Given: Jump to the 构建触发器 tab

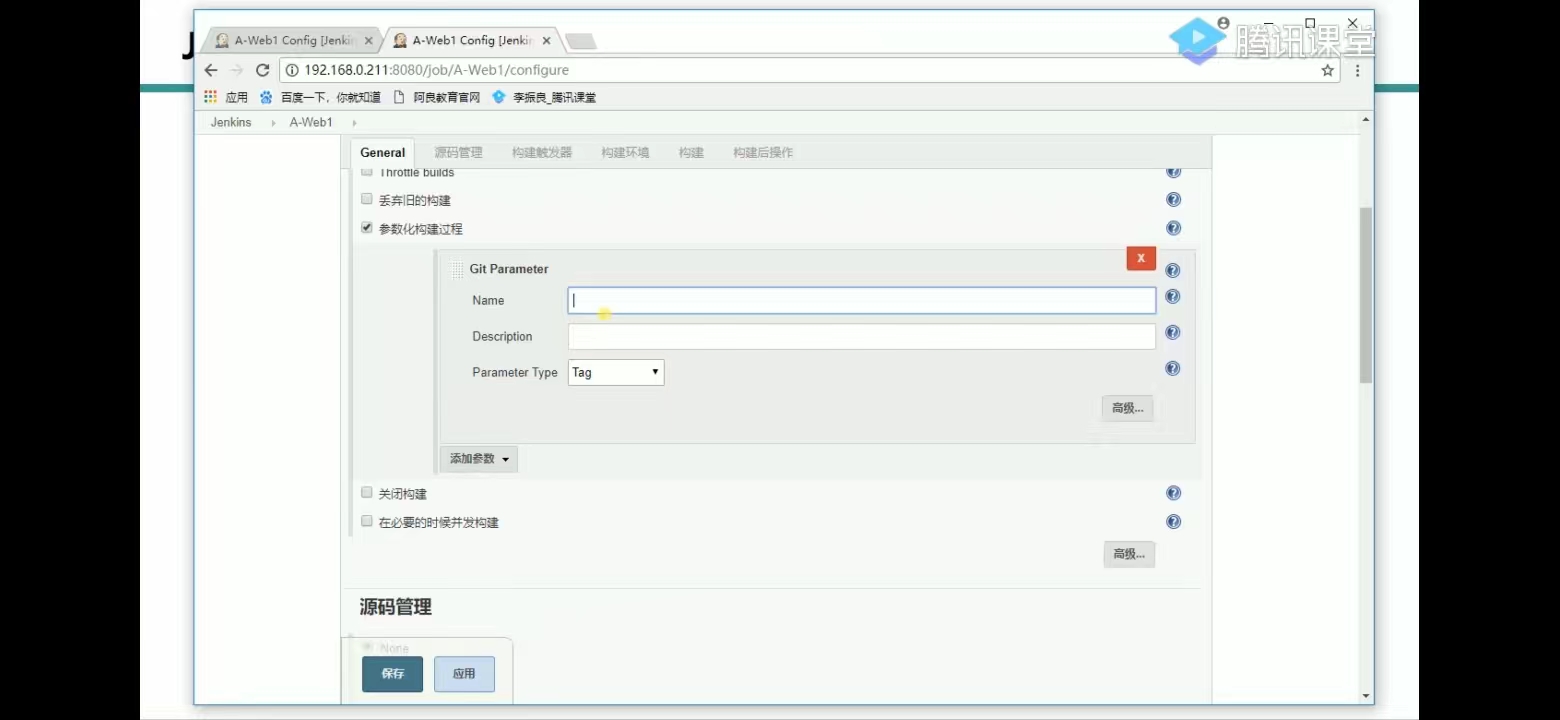Looking at the screenshot, I should point(542,152).
